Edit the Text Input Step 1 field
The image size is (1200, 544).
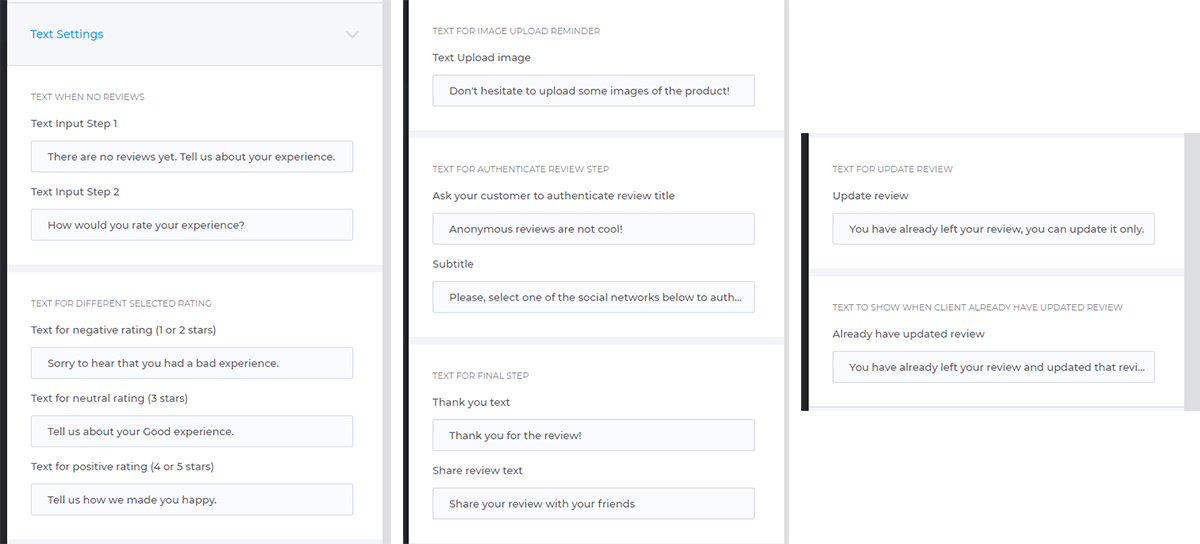(192, 157)
